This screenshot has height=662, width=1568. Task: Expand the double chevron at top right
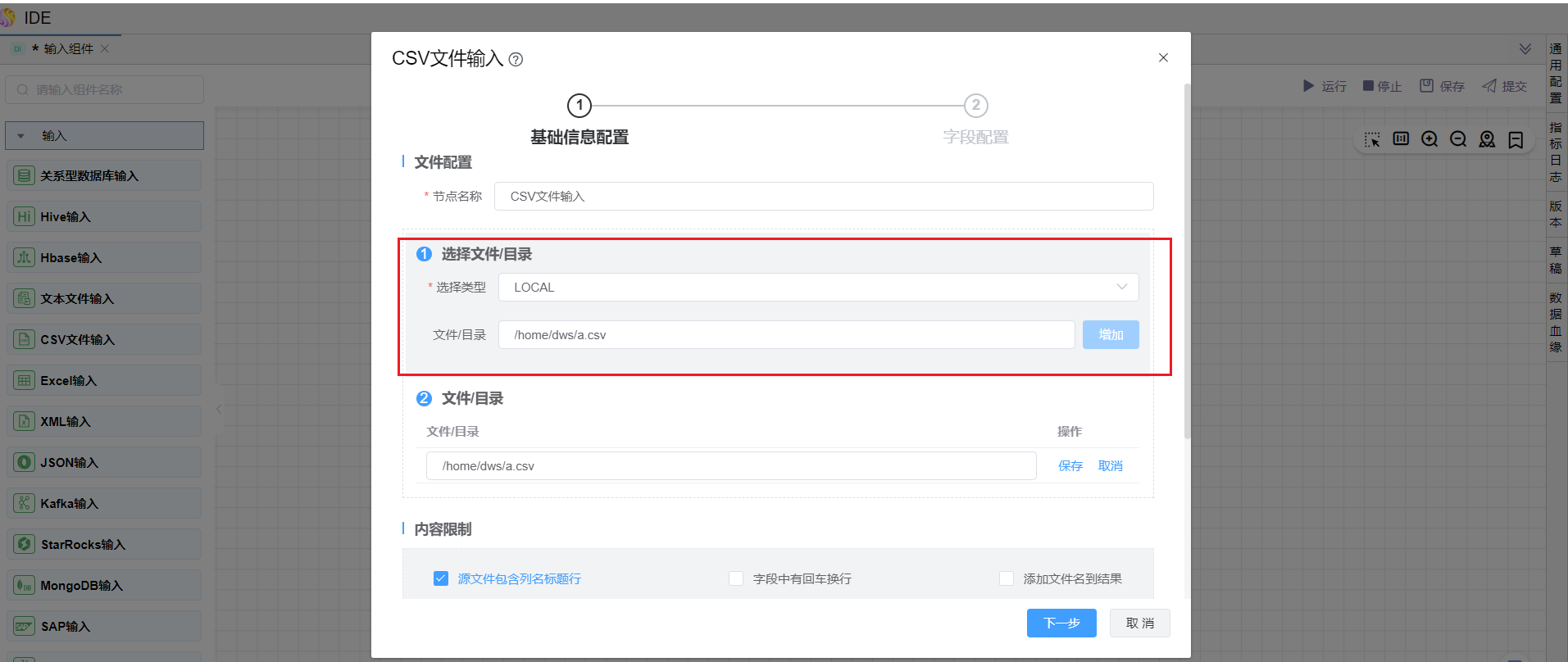tap(1525, 49)
